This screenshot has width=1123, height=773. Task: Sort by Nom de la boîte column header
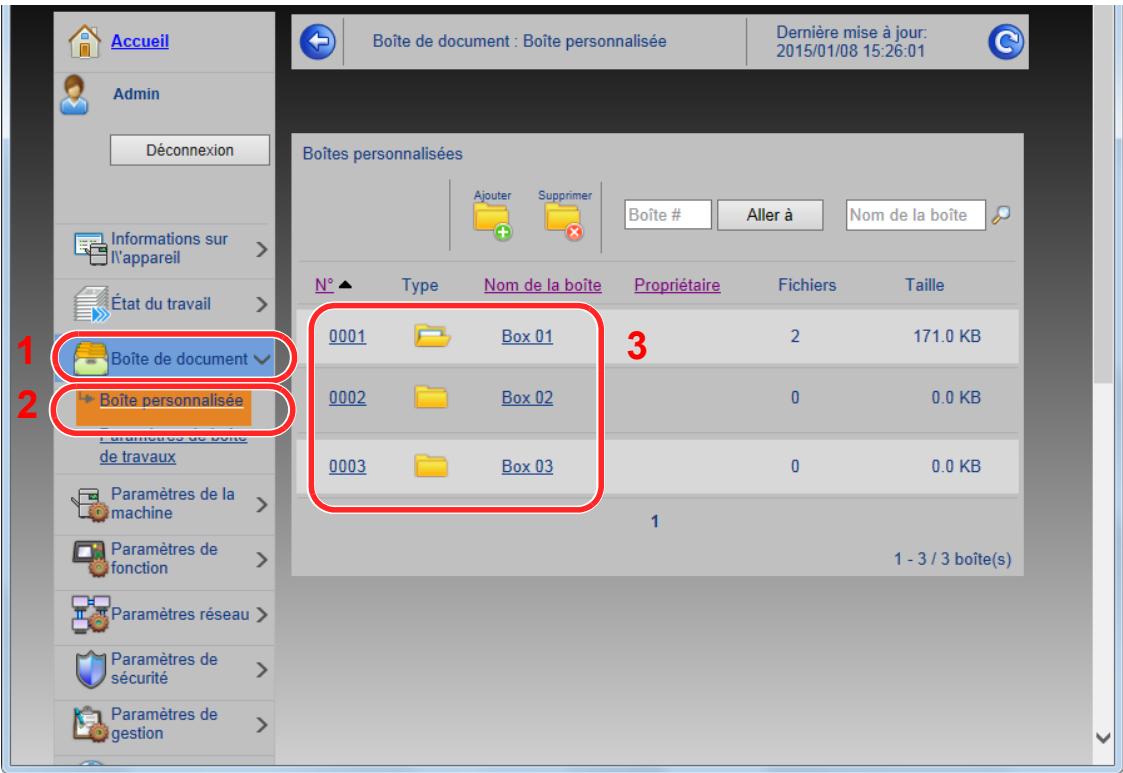coord(542,285)
